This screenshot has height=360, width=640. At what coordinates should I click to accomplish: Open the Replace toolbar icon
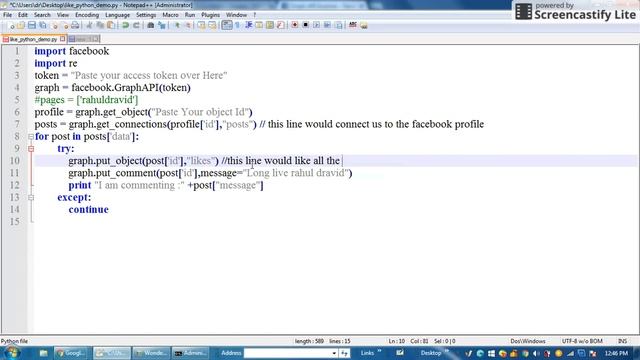[162, 25]
